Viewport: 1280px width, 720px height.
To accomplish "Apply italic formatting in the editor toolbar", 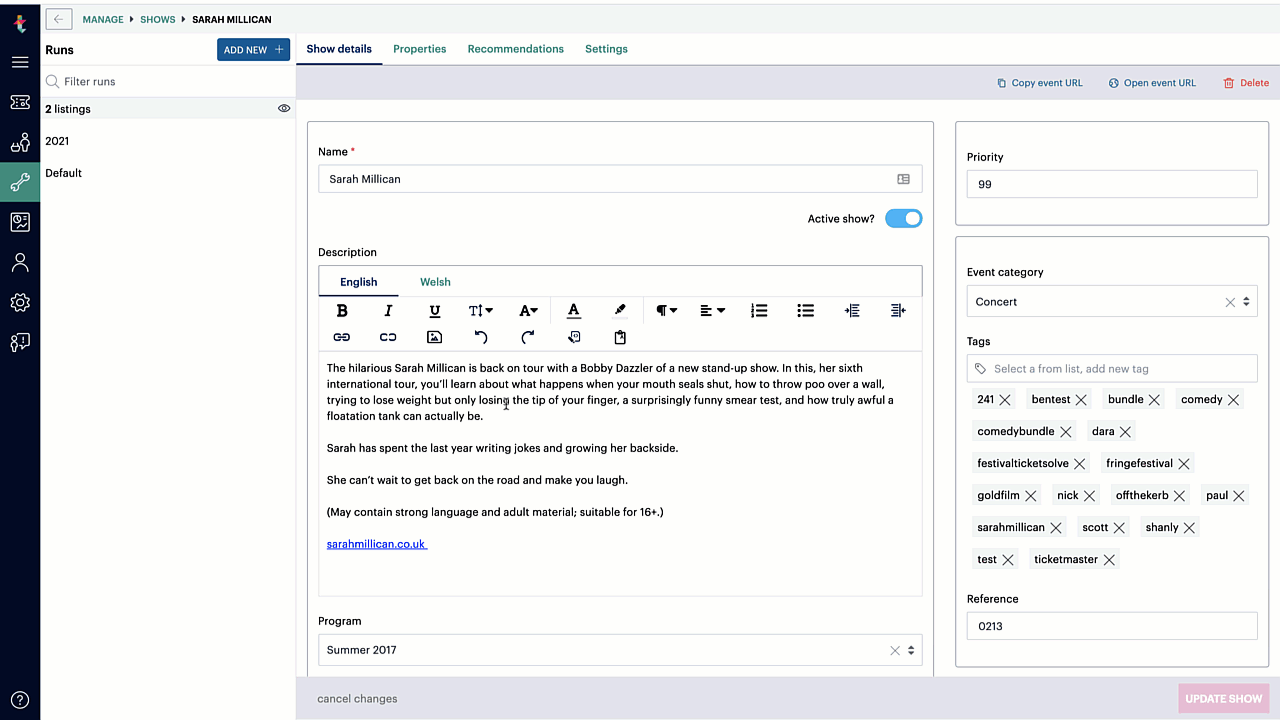I will [x=388, y=311].
